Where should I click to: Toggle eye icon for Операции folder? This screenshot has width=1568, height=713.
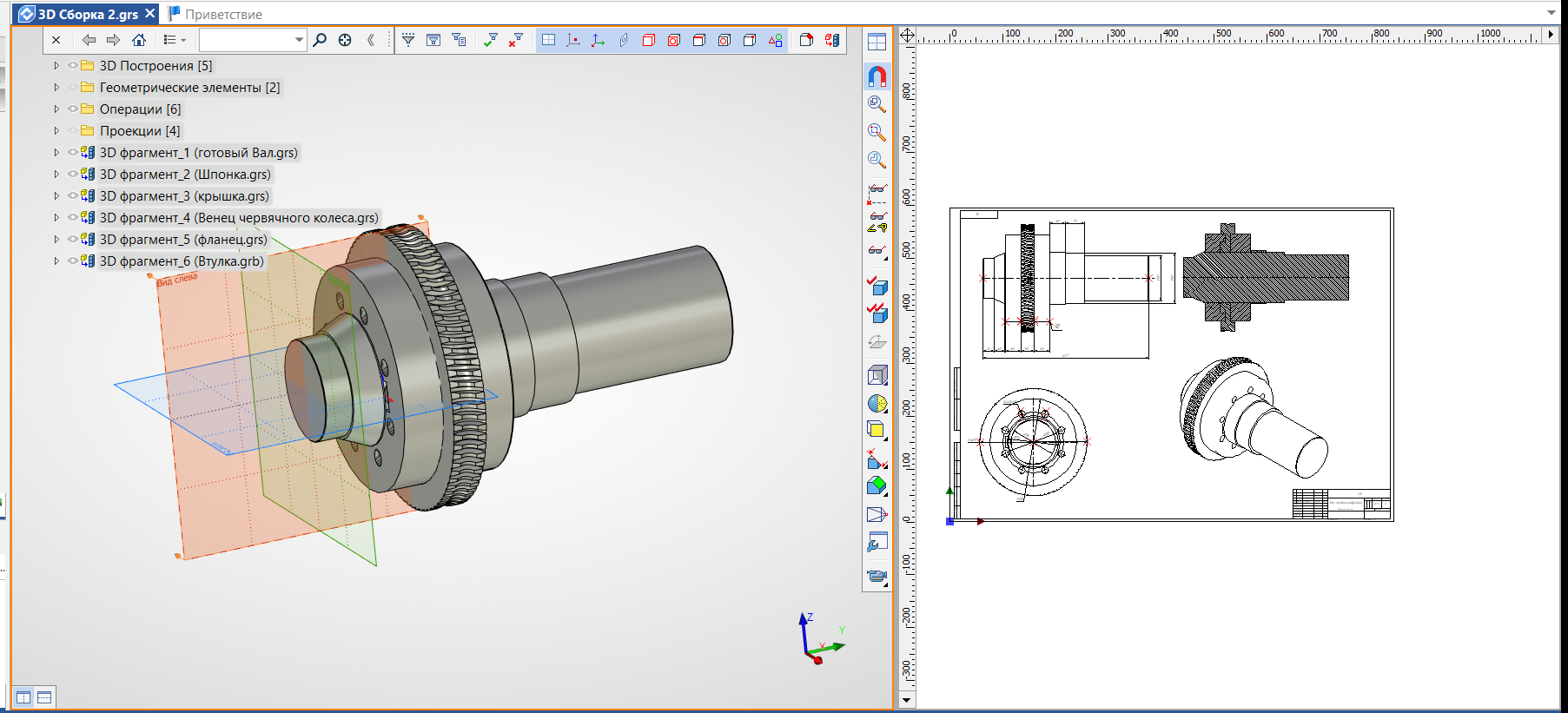tap(73, 109)
